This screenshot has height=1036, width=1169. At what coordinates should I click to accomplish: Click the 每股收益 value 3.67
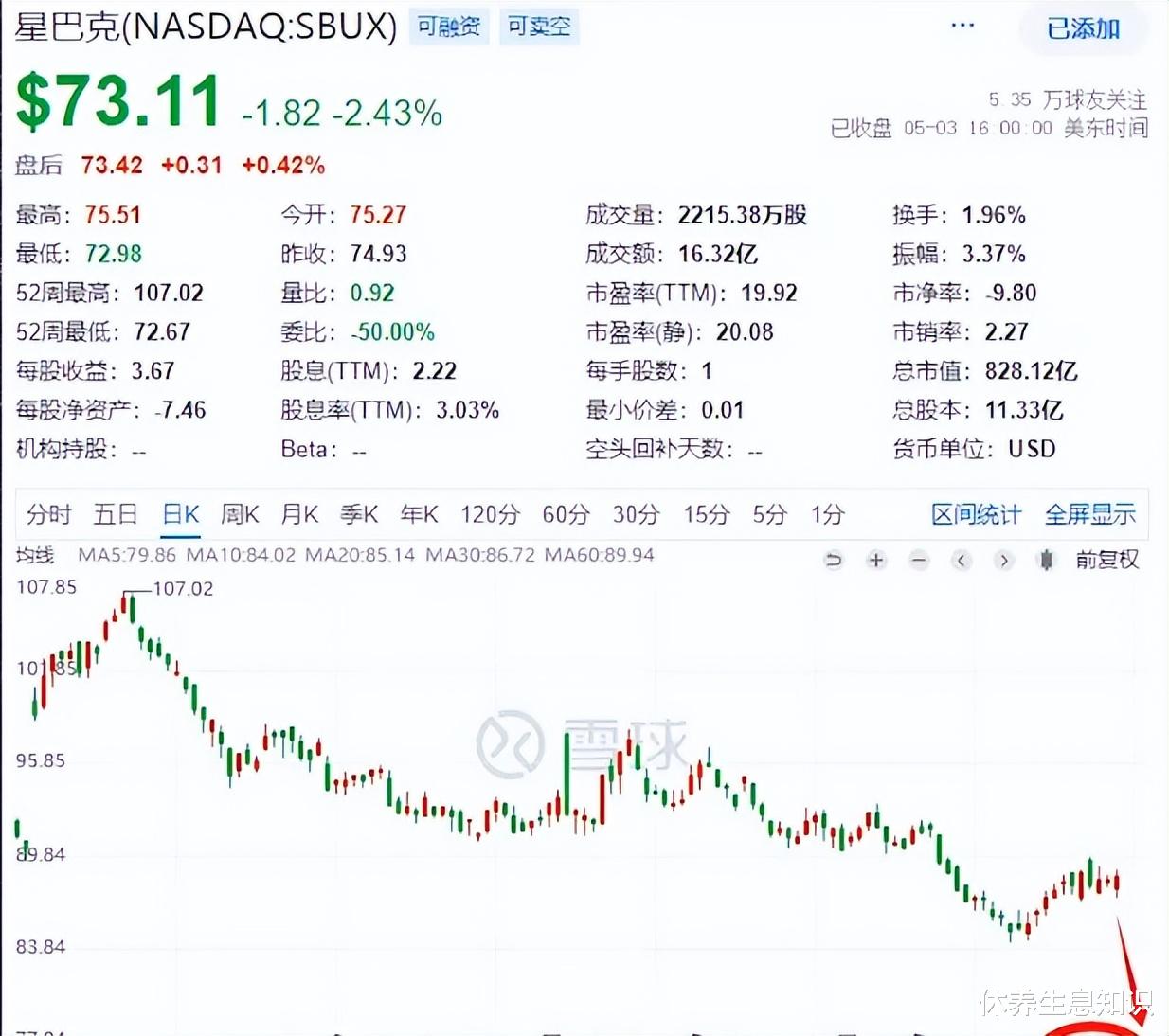(x=153, y=370)
